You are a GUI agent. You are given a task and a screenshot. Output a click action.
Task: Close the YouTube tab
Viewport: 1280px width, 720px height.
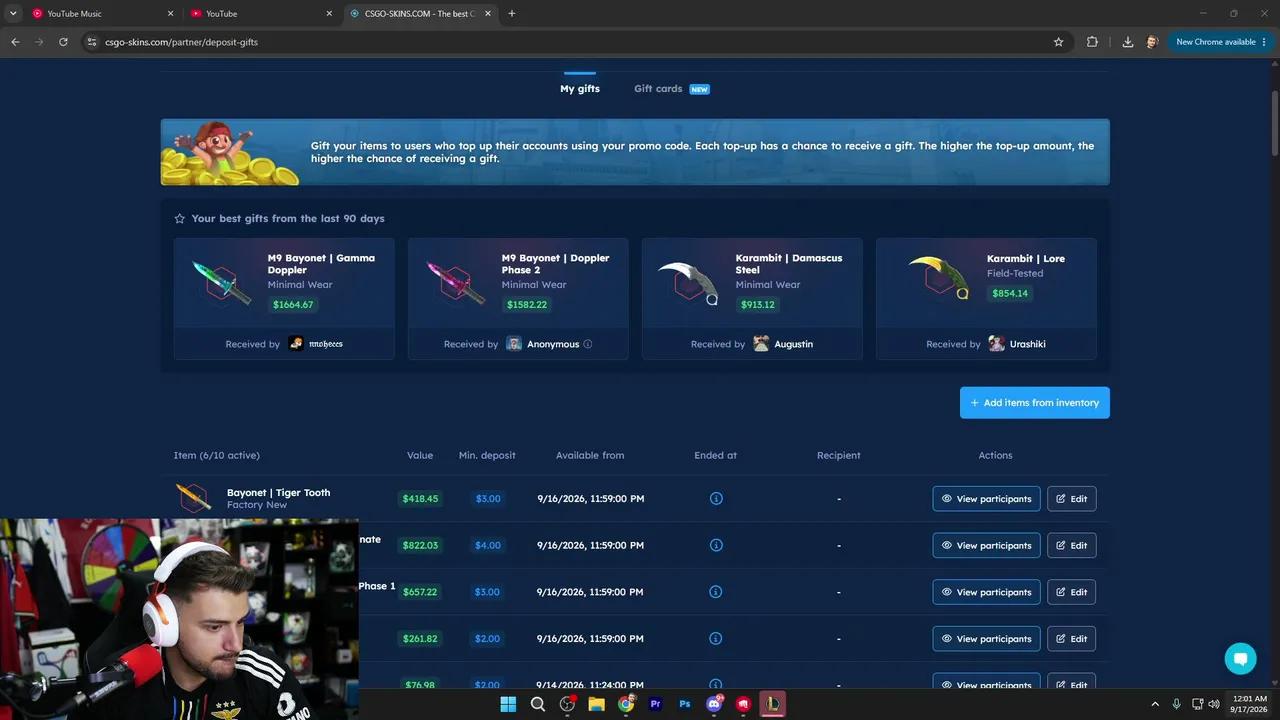click(329, 14)
